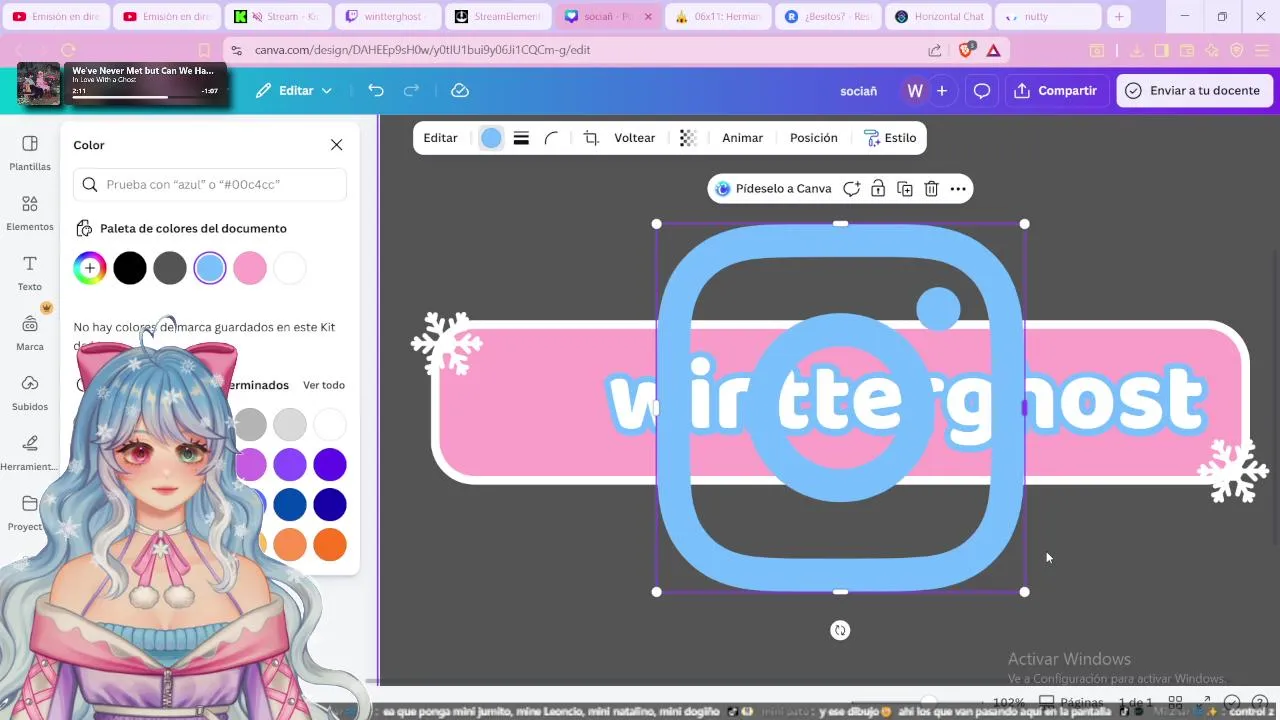Click the undo arrow
This screenshot has width=1280, height=720.
(x=376, y=90)
